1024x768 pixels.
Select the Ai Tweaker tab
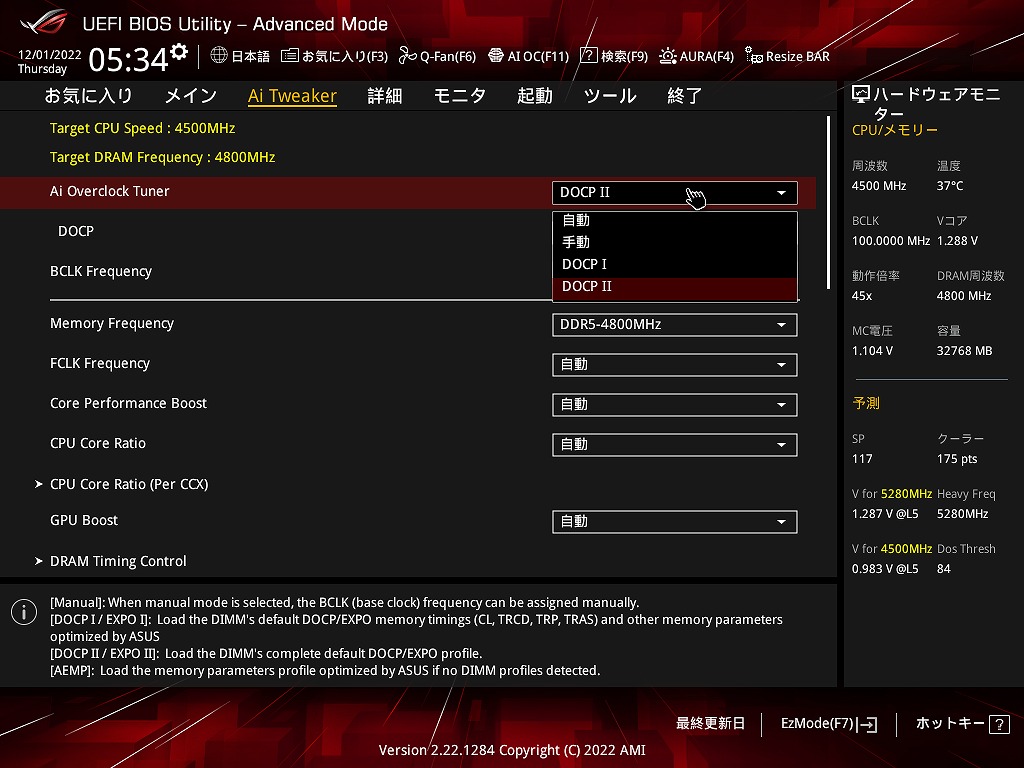coord(292,96)
